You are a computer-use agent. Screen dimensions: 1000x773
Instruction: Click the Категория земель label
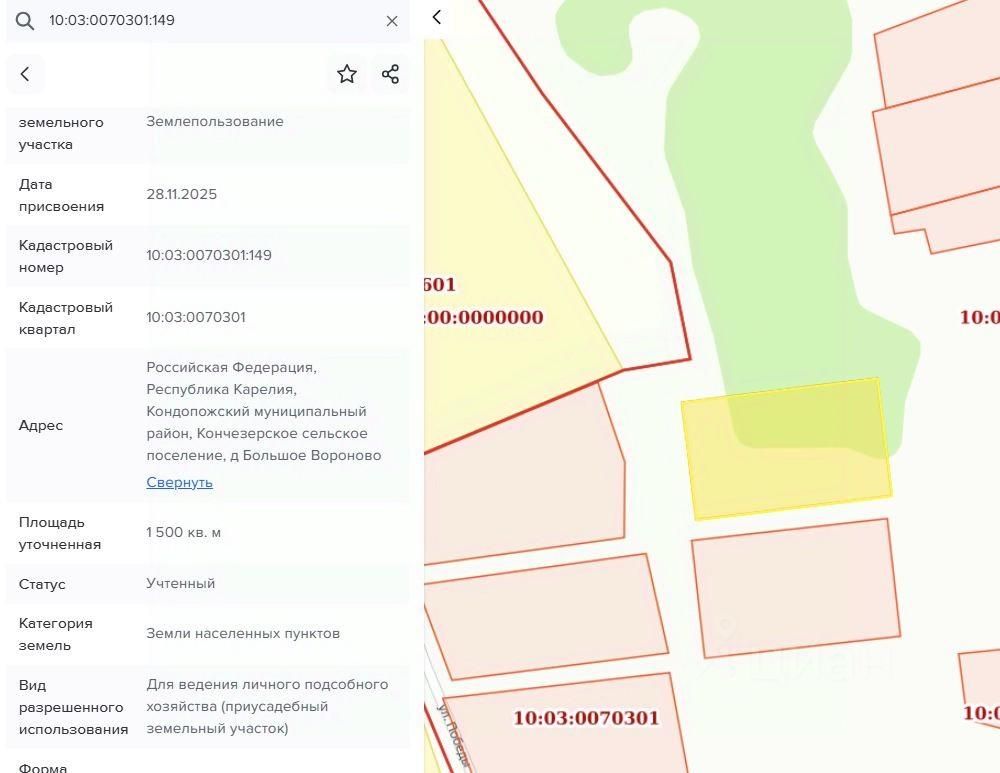(x=55, y=634)
